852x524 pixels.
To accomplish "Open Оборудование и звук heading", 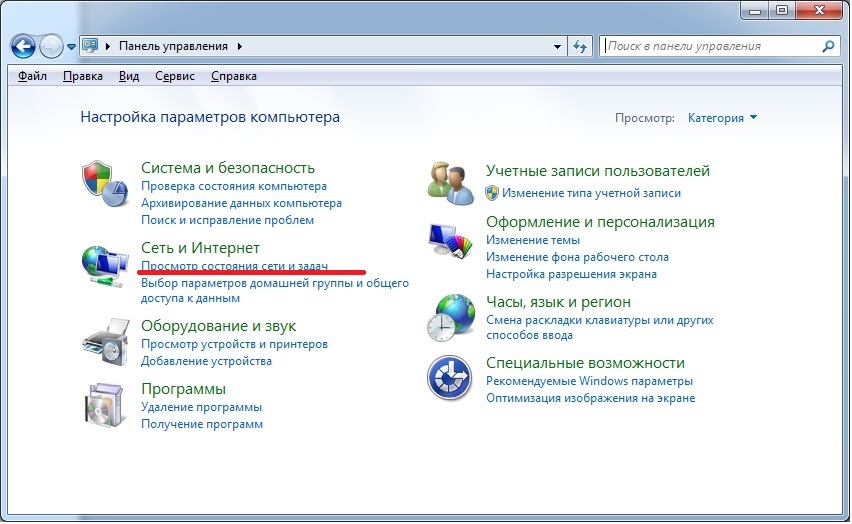I will [218, 326].
